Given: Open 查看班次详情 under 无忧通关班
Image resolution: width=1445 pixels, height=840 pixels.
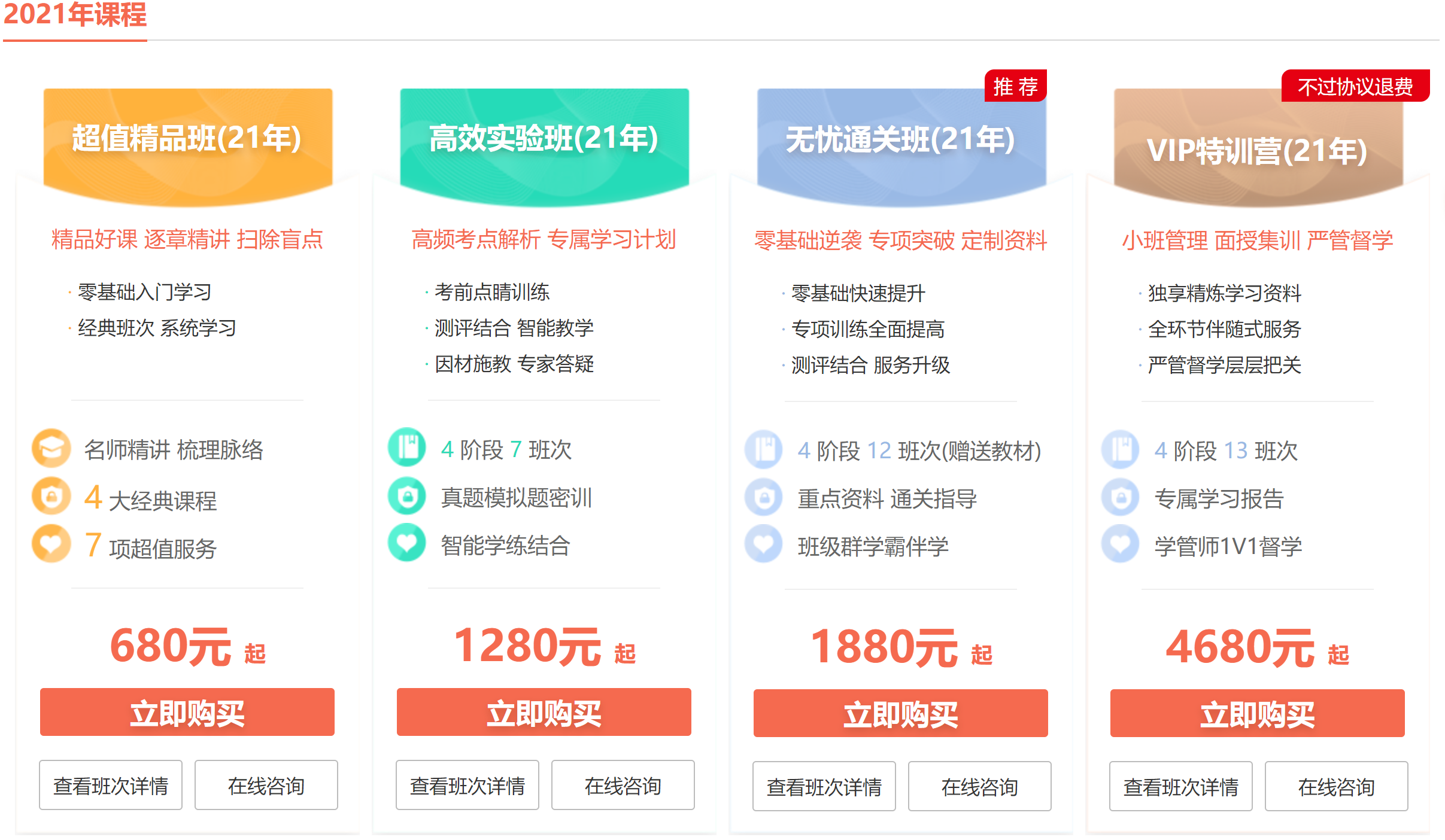Looking at the screenshot, I should (x=824, y=787).
